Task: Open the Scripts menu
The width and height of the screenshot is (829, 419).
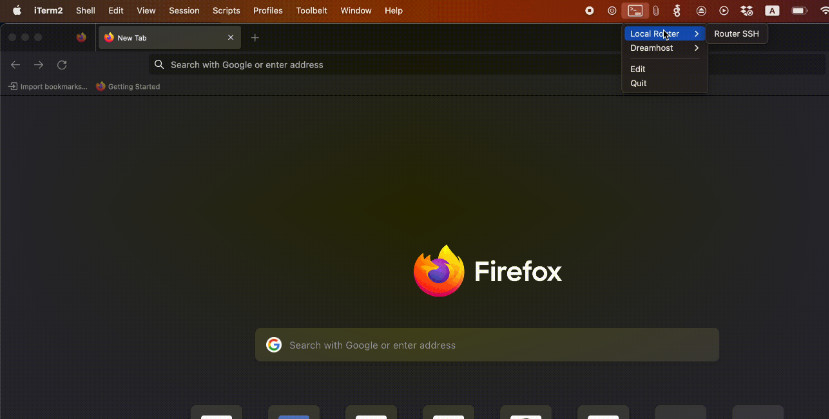Action: (x=226, y=11)
